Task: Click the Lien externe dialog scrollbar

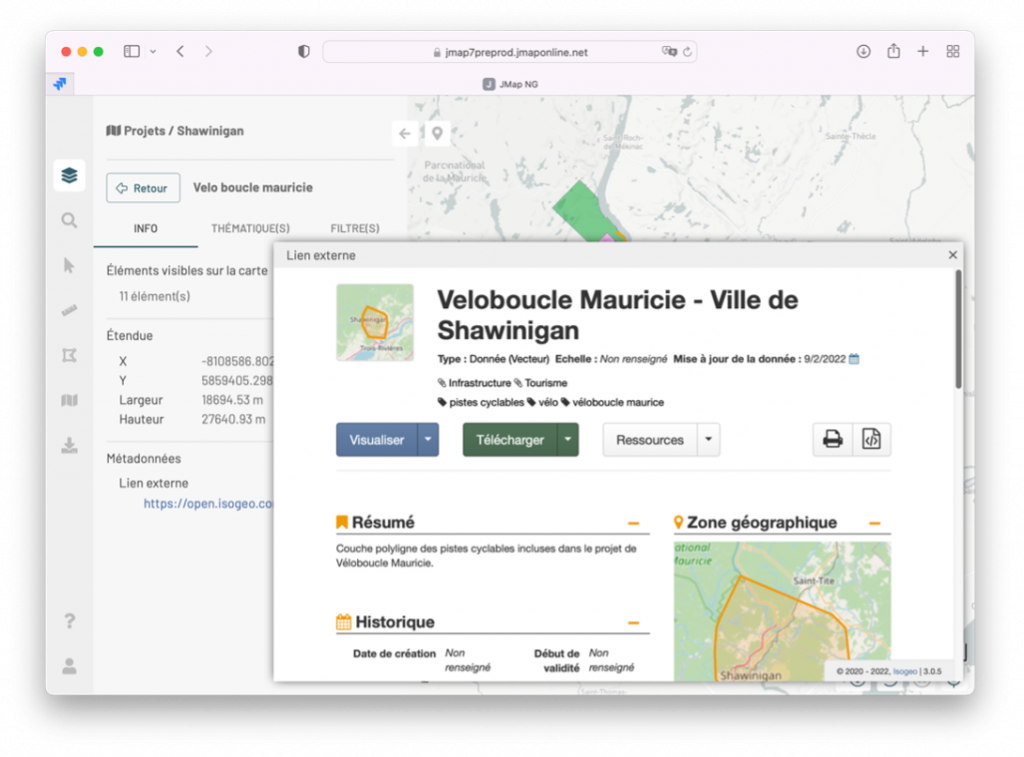Action: click(958, 330)
